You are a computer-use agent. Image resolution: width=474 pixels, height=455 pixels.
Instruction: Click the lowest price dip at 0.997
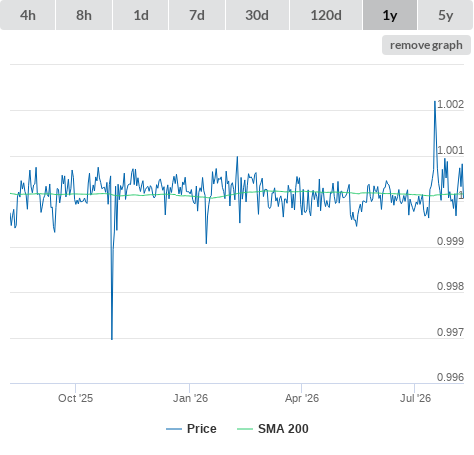[x=112, y=339]
